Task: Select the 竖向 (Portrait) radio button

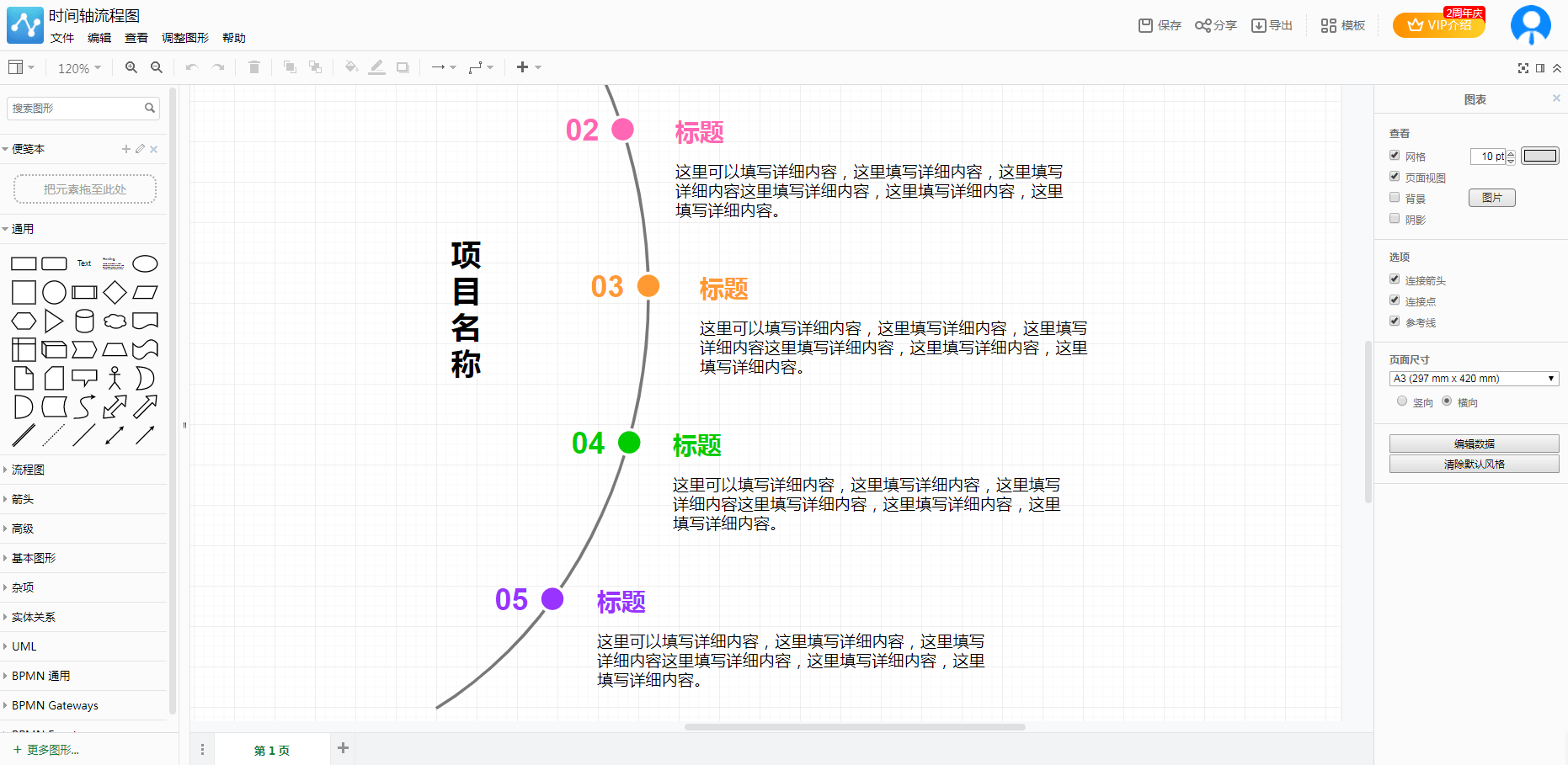Action: click(1401, 401)
